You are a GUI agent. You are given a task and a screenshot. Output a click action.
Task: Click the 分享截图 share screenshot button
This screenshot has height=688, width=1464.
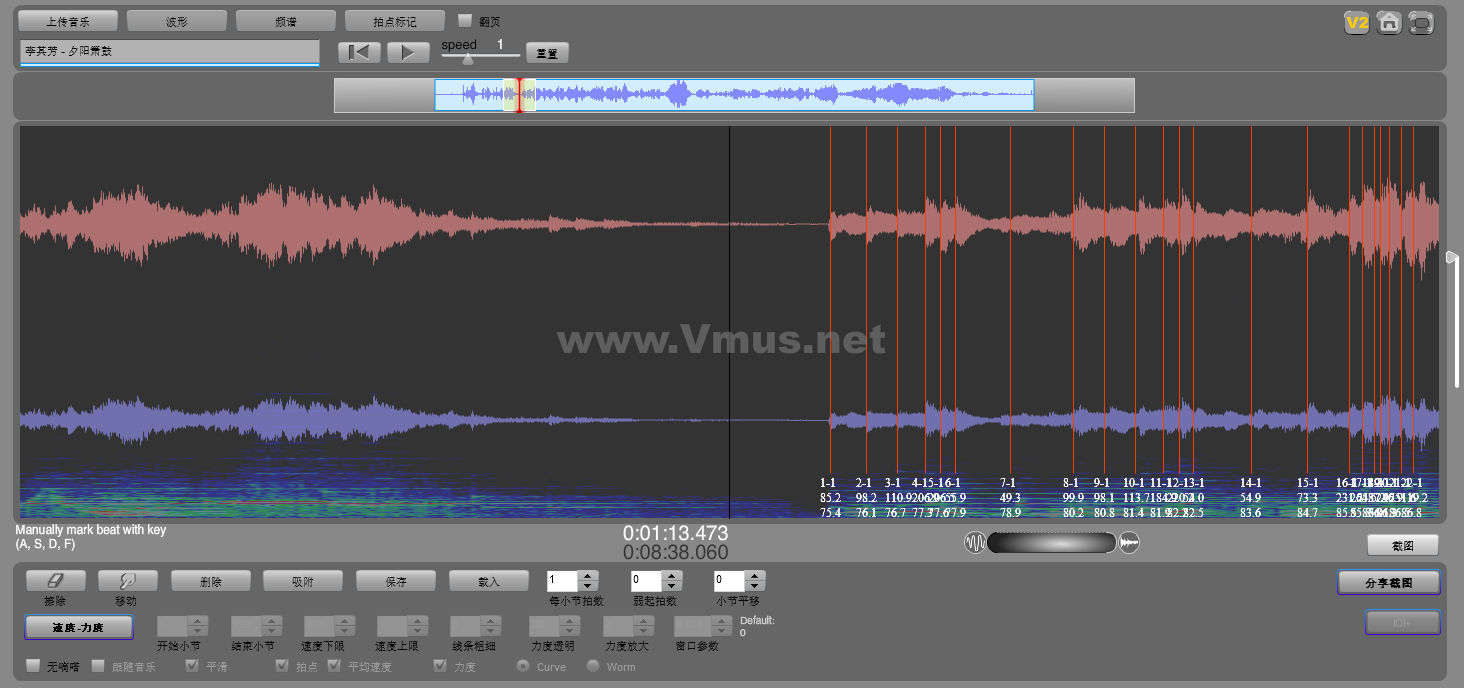1389,582
